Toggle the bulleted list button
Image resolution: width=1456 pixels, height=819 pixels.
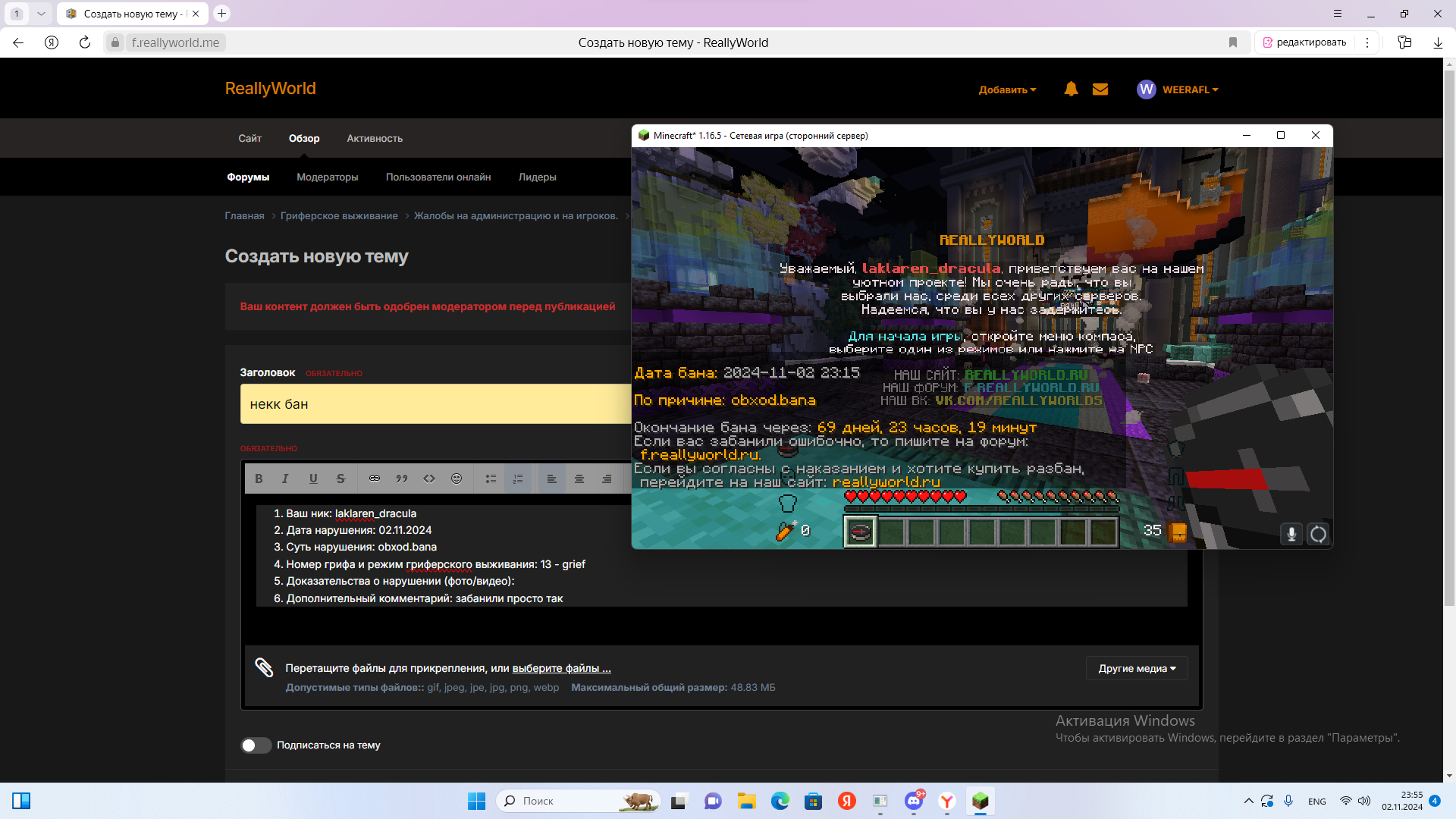click(x=491, y=479)
